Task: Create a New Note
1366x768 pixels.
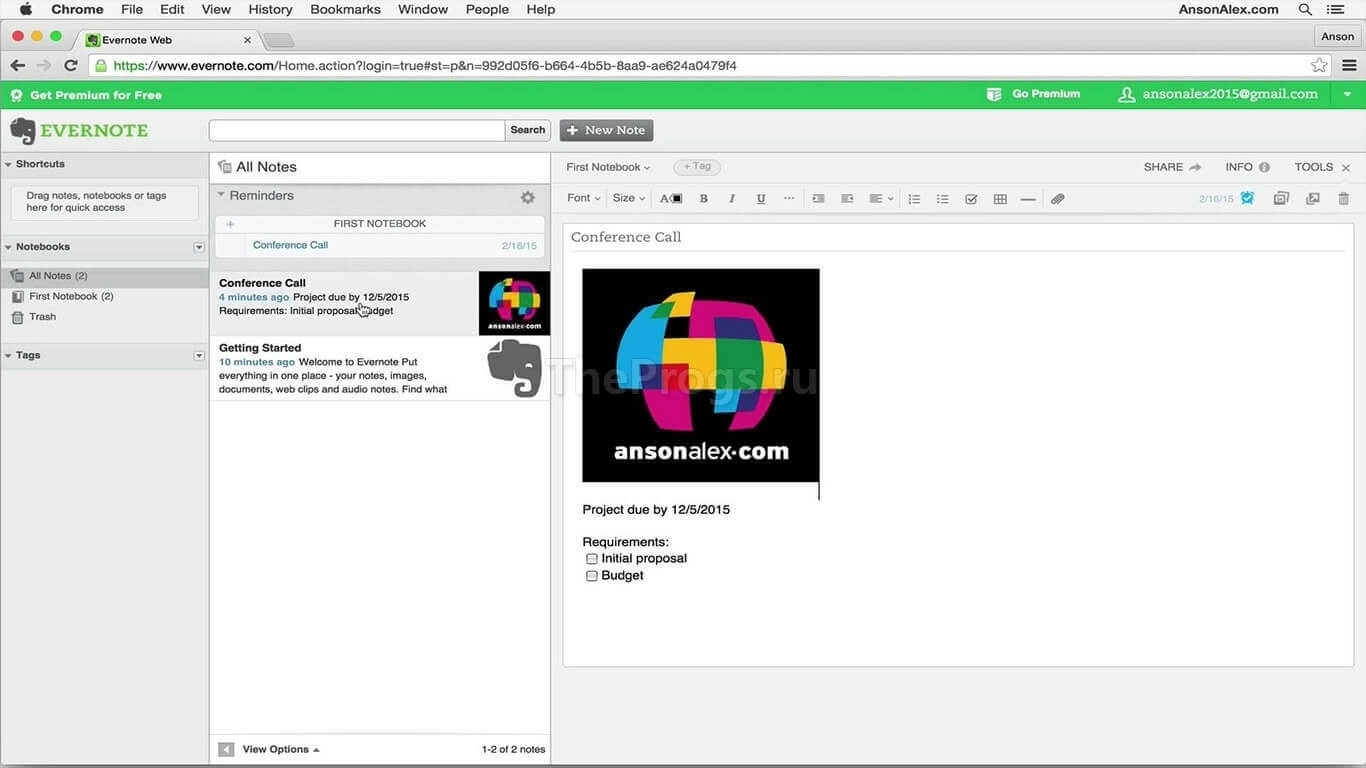Action: (606, 130)
